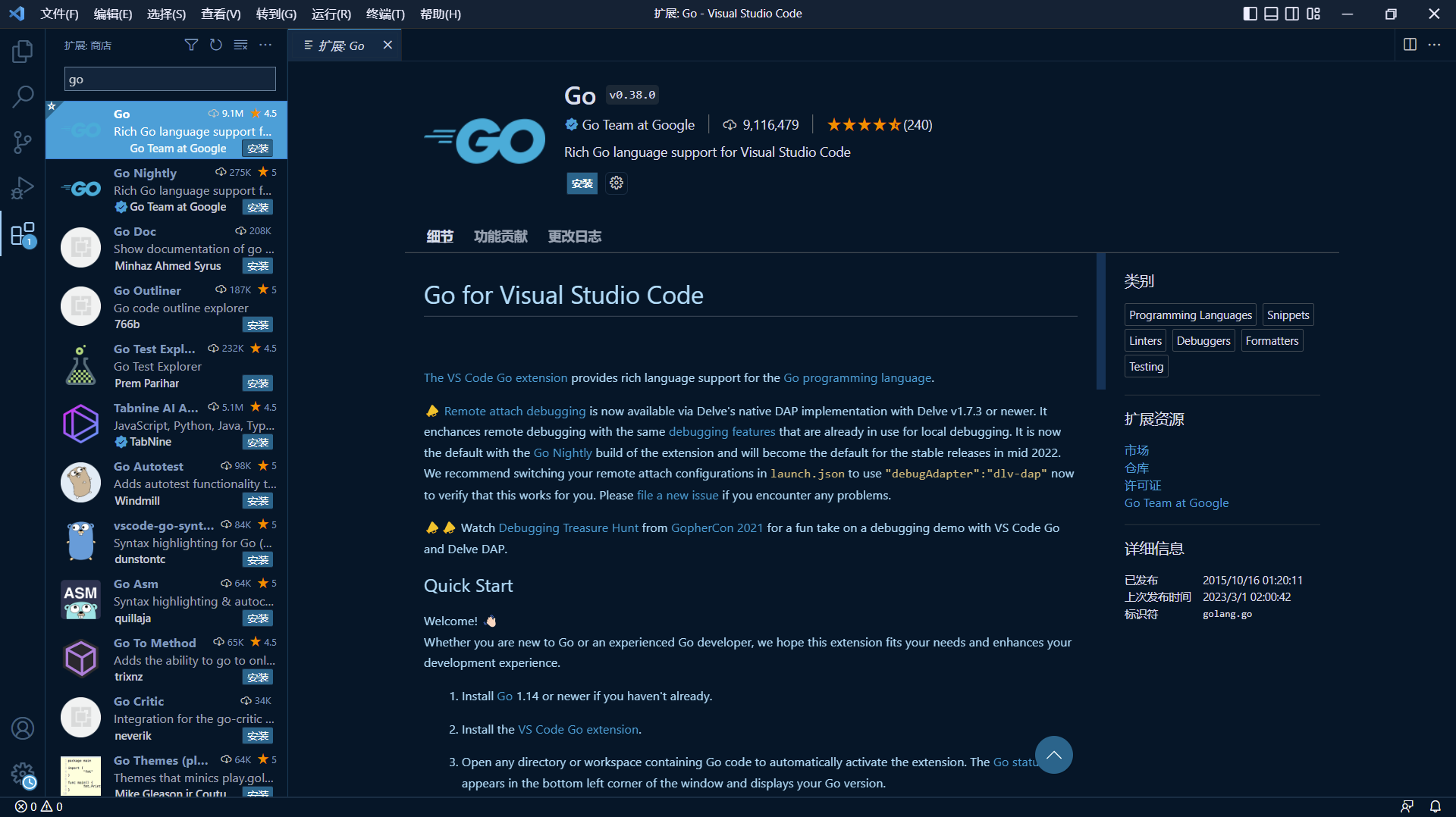Viewport: 1456px width, 817px height.
Task: Split the editor to the right
Action: click(1410, 45)
